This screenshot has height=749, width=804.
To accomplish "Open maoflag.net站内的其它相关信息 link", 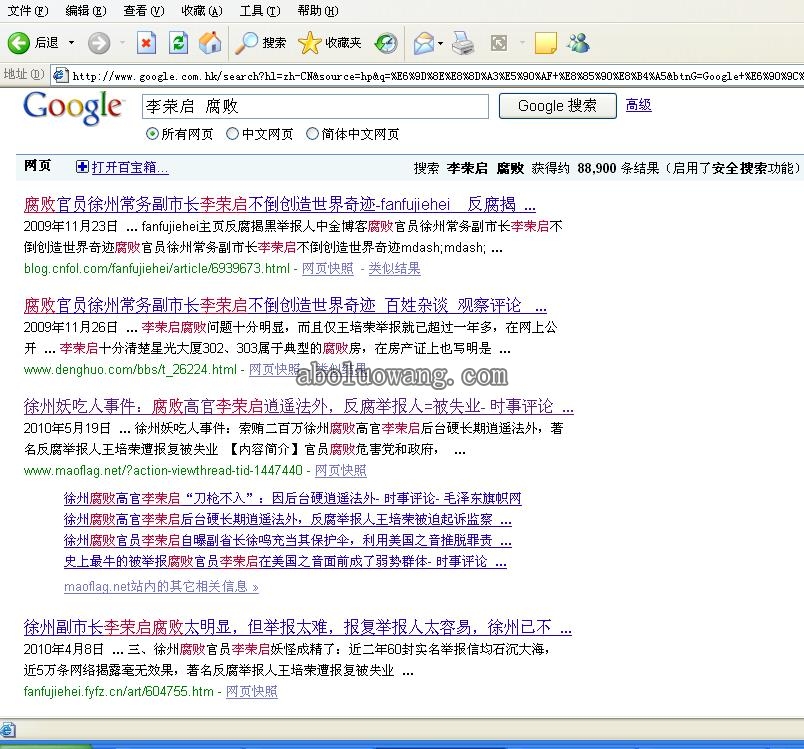I will (x=161, y=586).
